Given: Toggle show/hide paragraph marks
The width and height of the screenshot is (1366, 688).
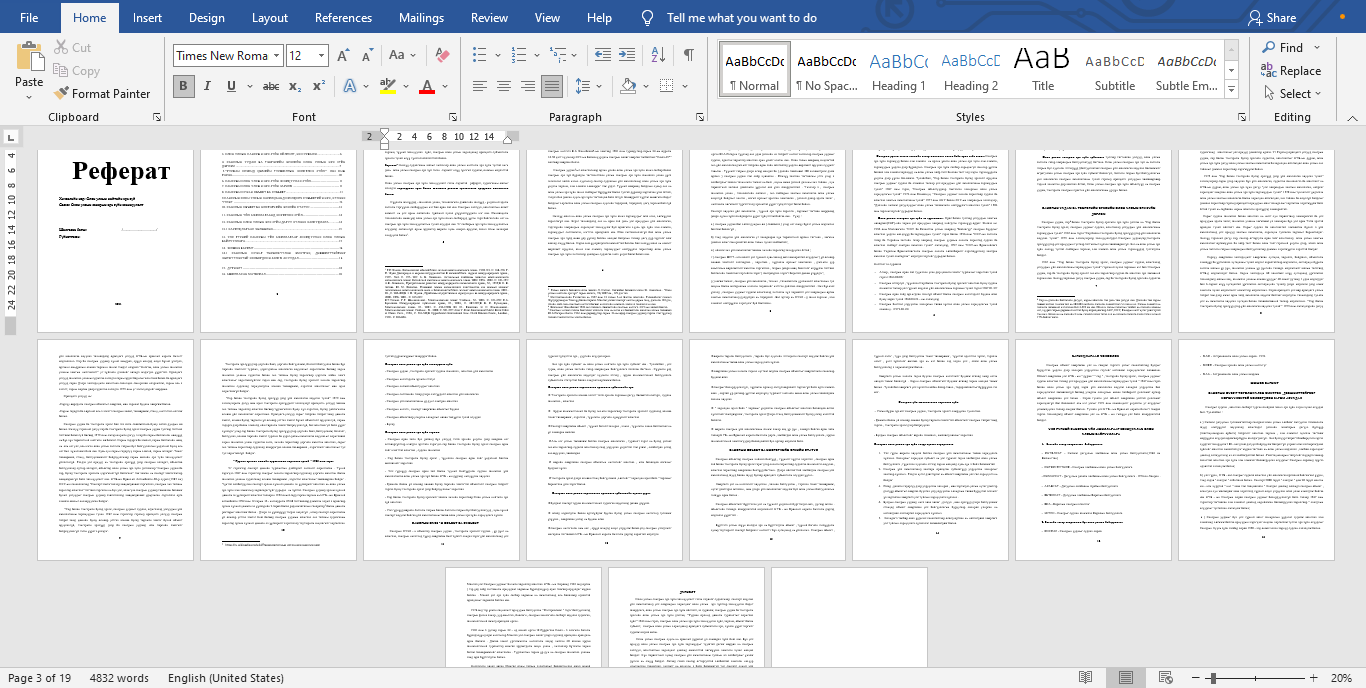Looking at the screenshot, I should pos(689,55).
